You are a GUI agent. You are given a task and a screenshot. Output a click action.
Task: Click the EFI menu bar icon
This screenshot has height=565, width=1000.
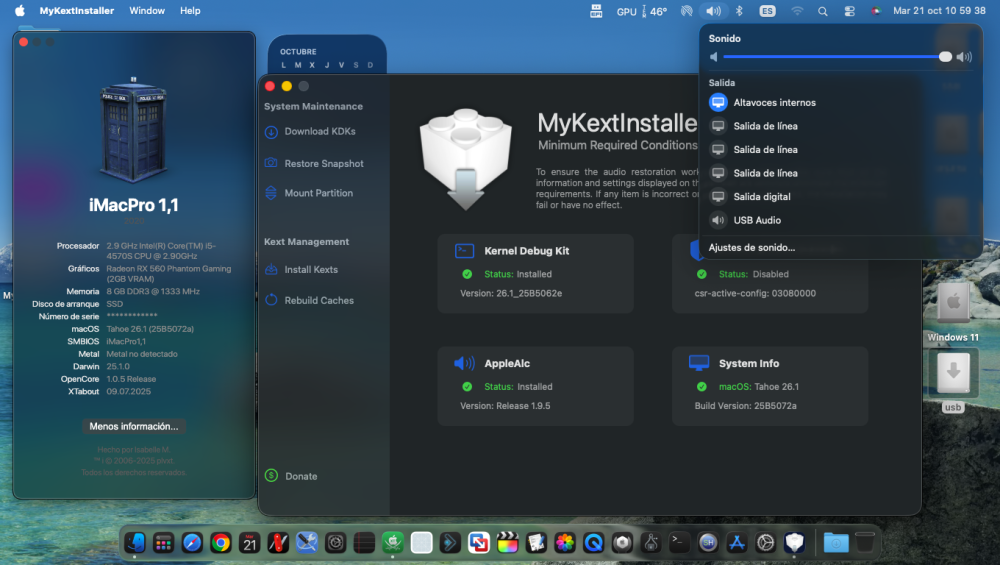click(596, 11)
